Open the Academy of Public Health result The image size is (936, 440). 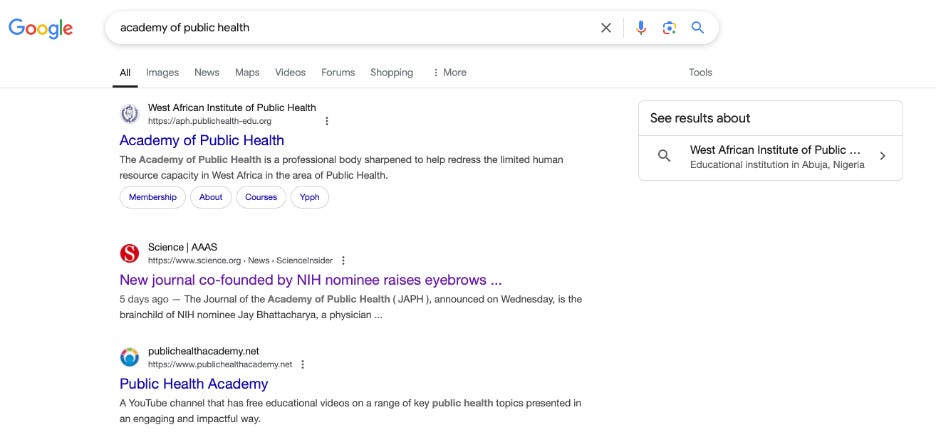coord(202,140)
